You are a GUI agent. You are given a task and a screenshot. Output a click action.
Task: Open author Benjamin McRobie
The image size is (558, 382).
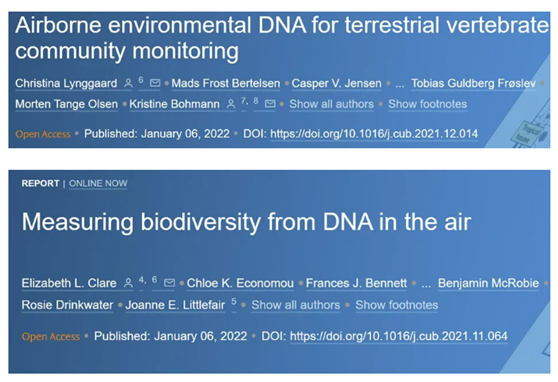click(488, 283)
